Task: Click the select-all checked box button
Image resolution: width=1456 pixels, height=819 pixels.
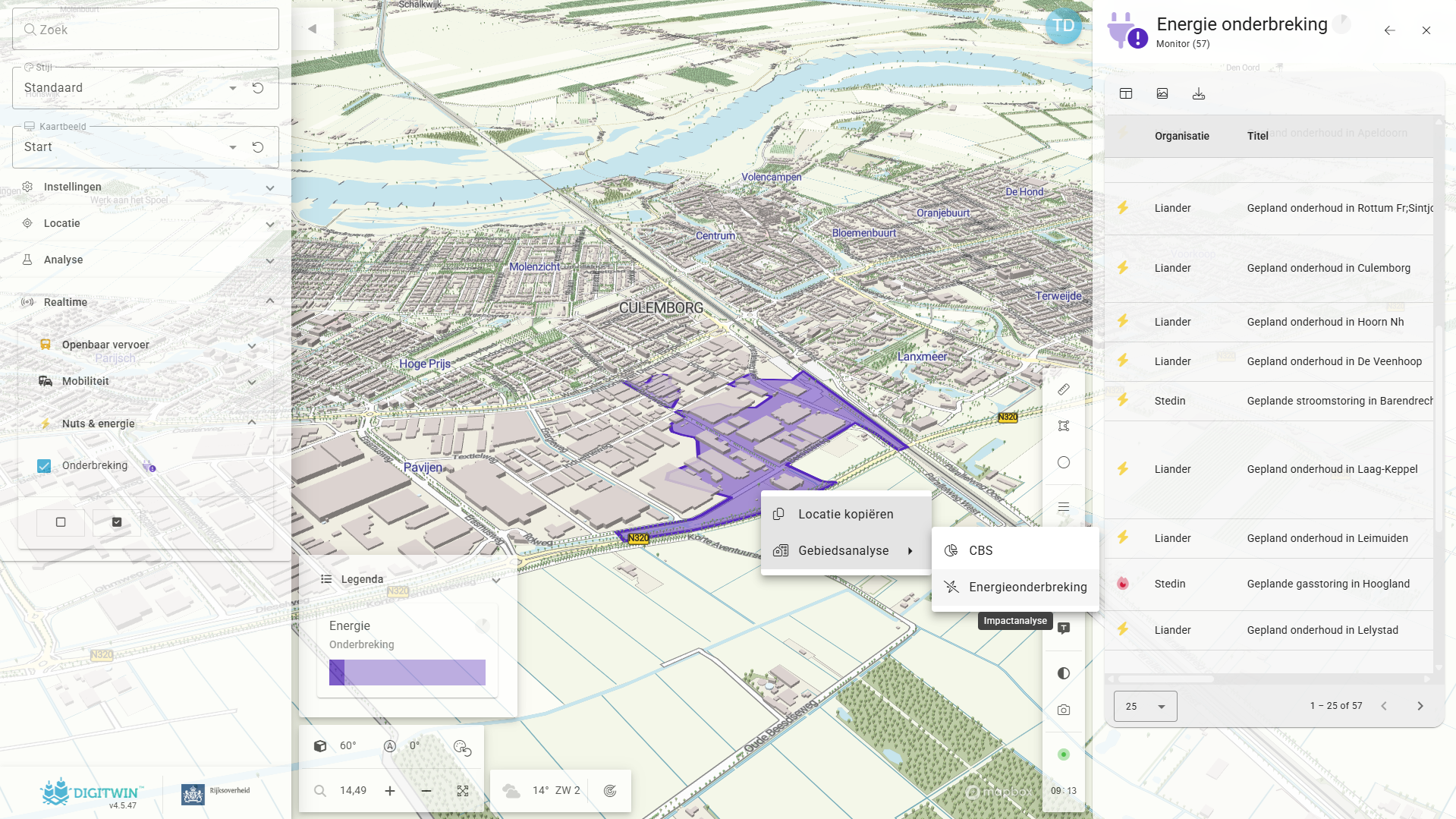Action: coord(117,522)
